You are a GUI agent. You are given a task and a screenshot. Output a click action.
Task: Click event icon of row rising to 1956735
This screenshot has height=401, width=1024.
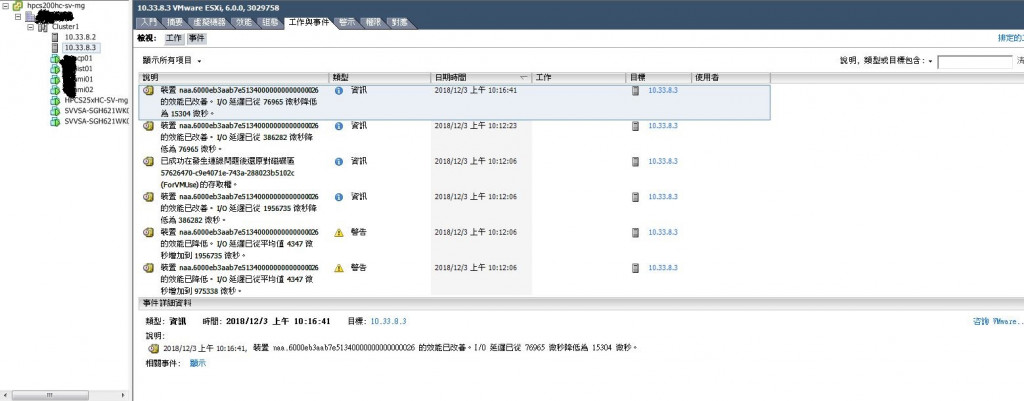[x=149, y=233]
